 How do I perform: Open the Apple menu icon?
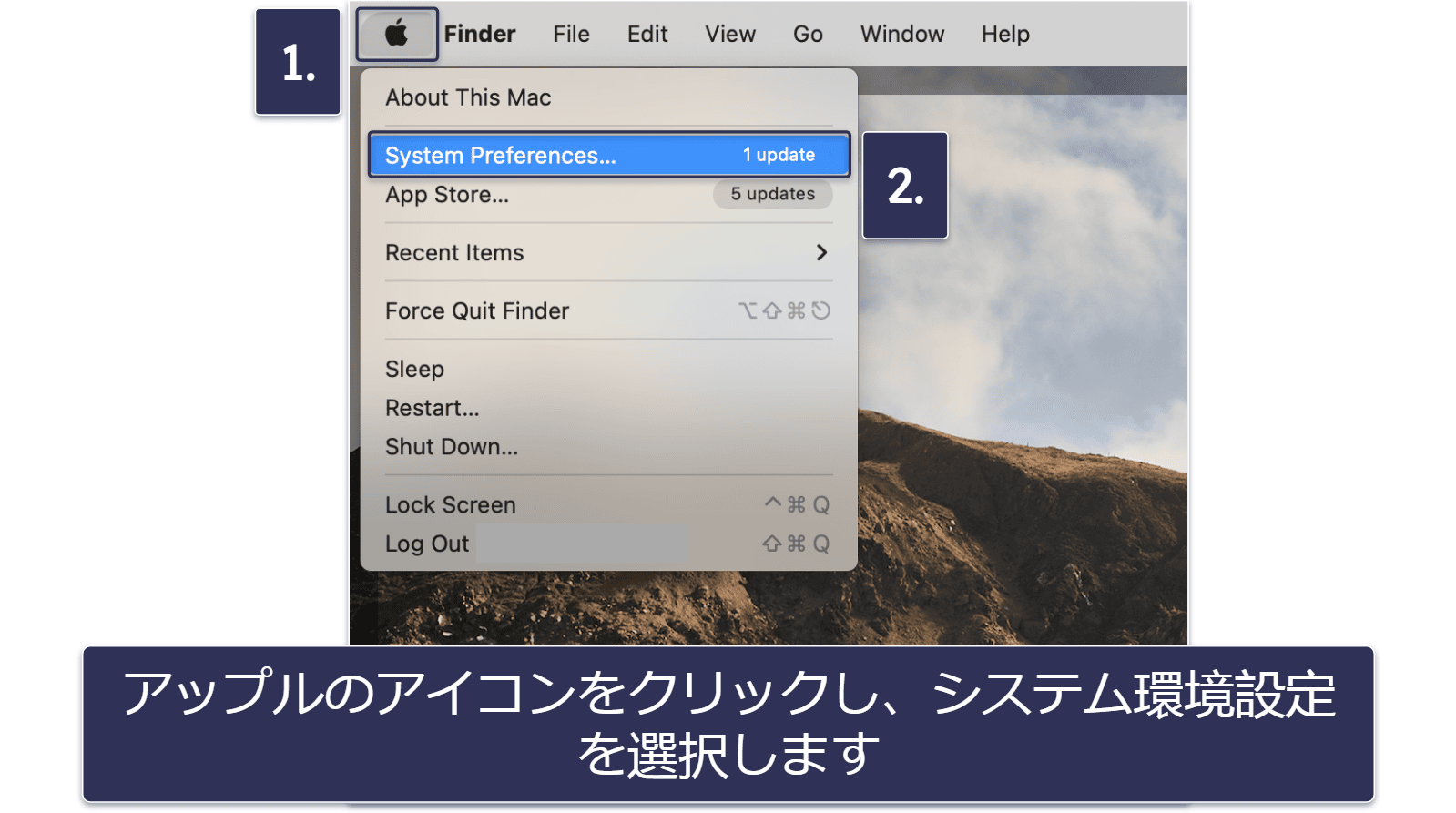pos(397,35)
